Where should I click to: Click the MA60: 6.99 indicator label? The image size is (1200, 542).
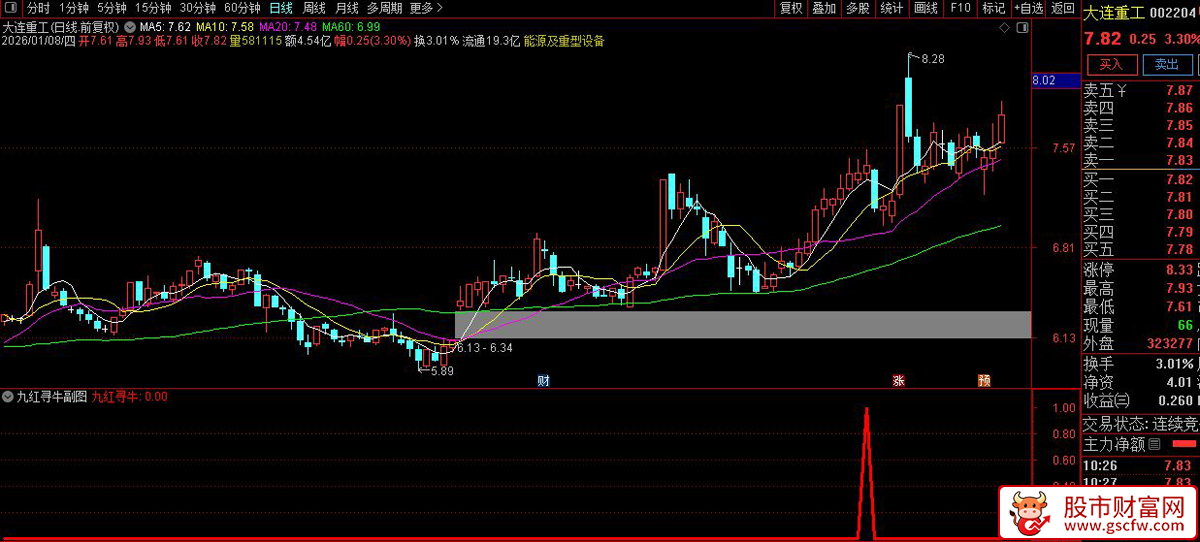(351, 25)
